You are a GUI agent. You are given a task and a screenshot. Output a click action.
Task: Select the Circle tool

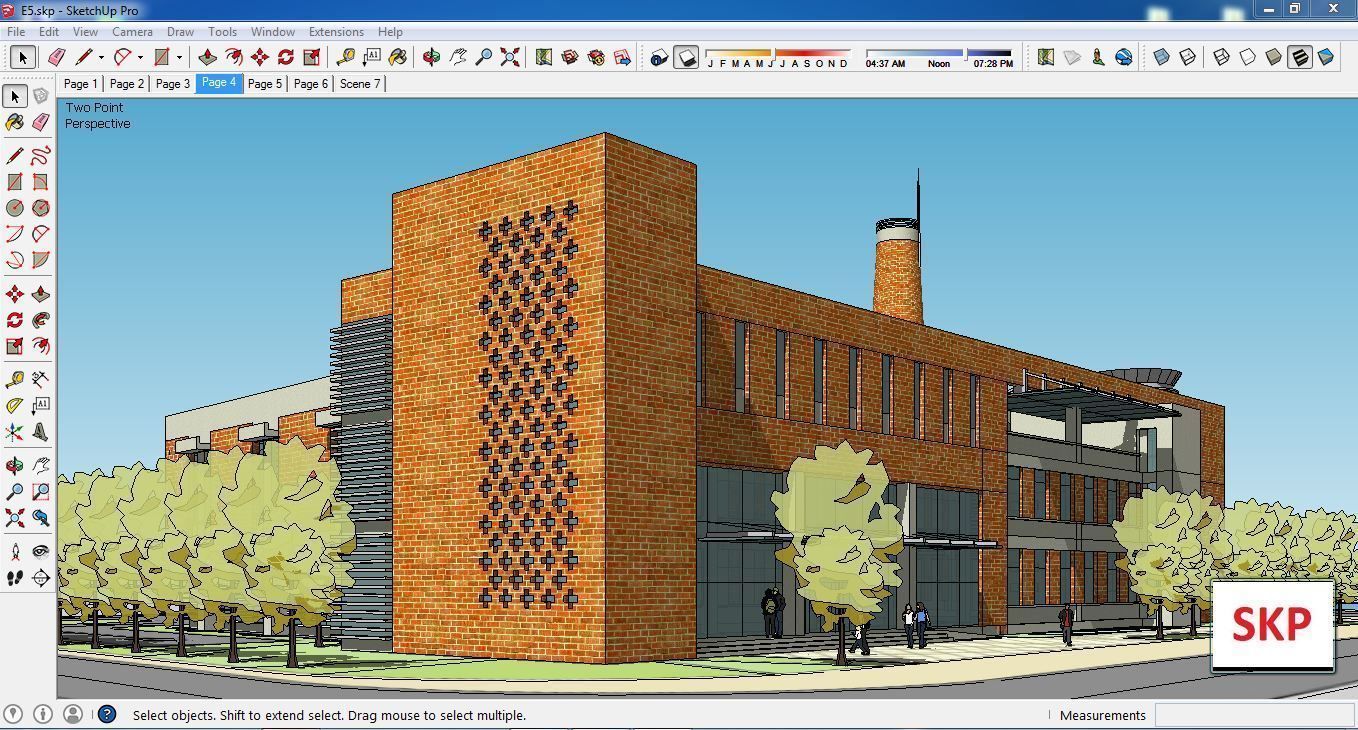[15, 208]
